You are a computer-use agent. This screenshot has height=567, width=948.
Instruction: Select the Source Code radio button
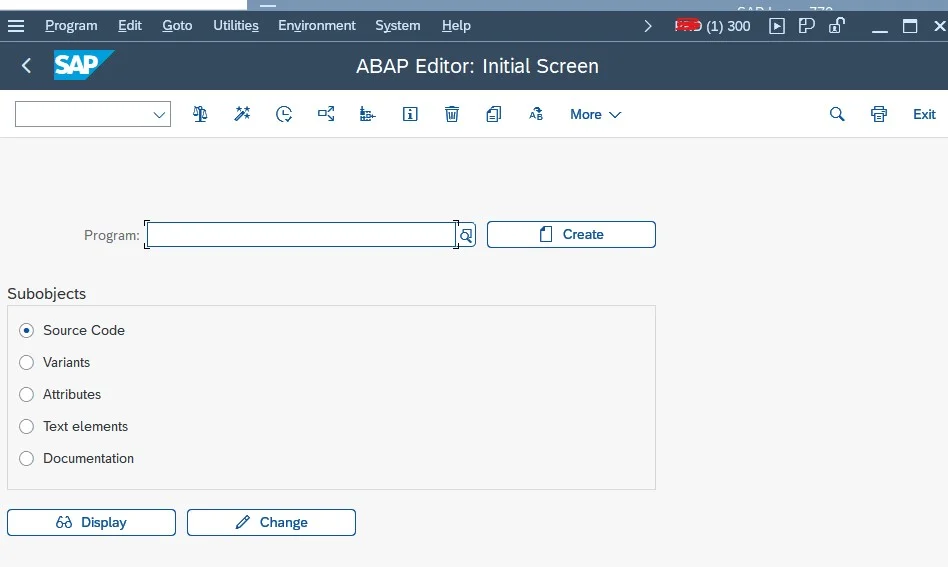[26, 330]
